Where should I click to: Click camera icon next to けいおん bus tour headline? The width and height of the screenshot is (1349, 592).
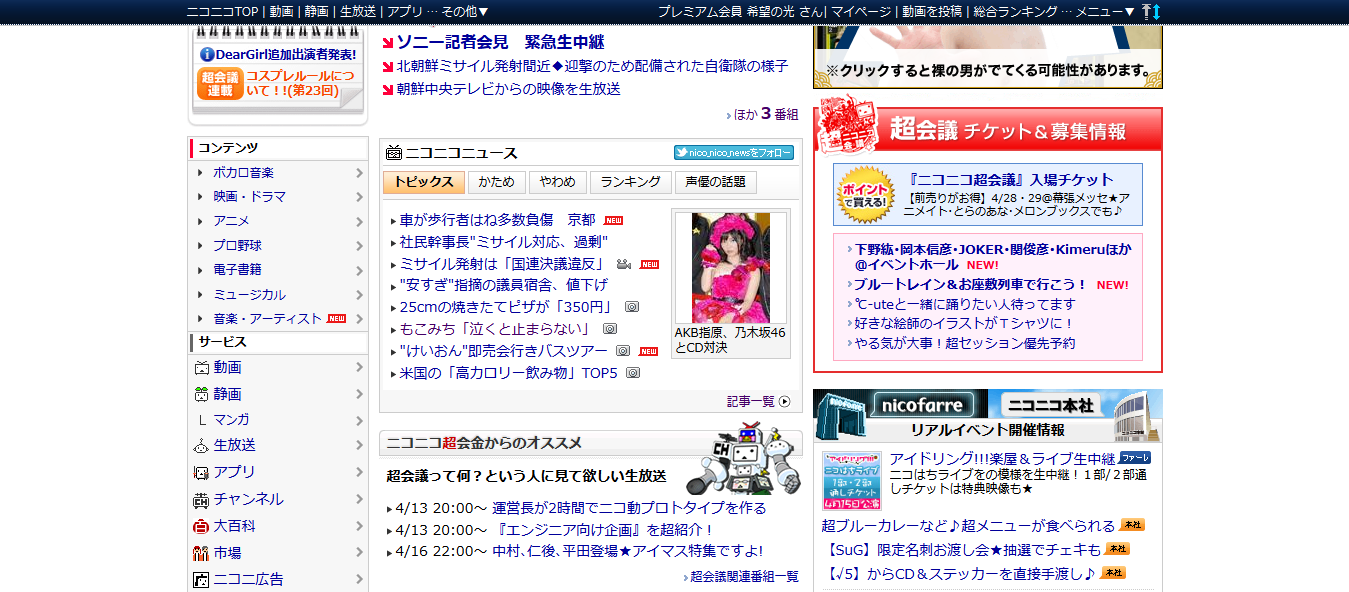[623, 351]
